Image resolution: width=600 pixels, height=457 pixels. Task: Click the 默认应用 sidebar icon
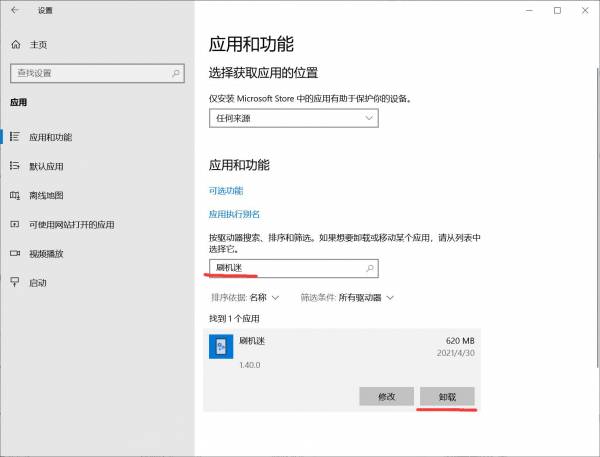[15, 166]
